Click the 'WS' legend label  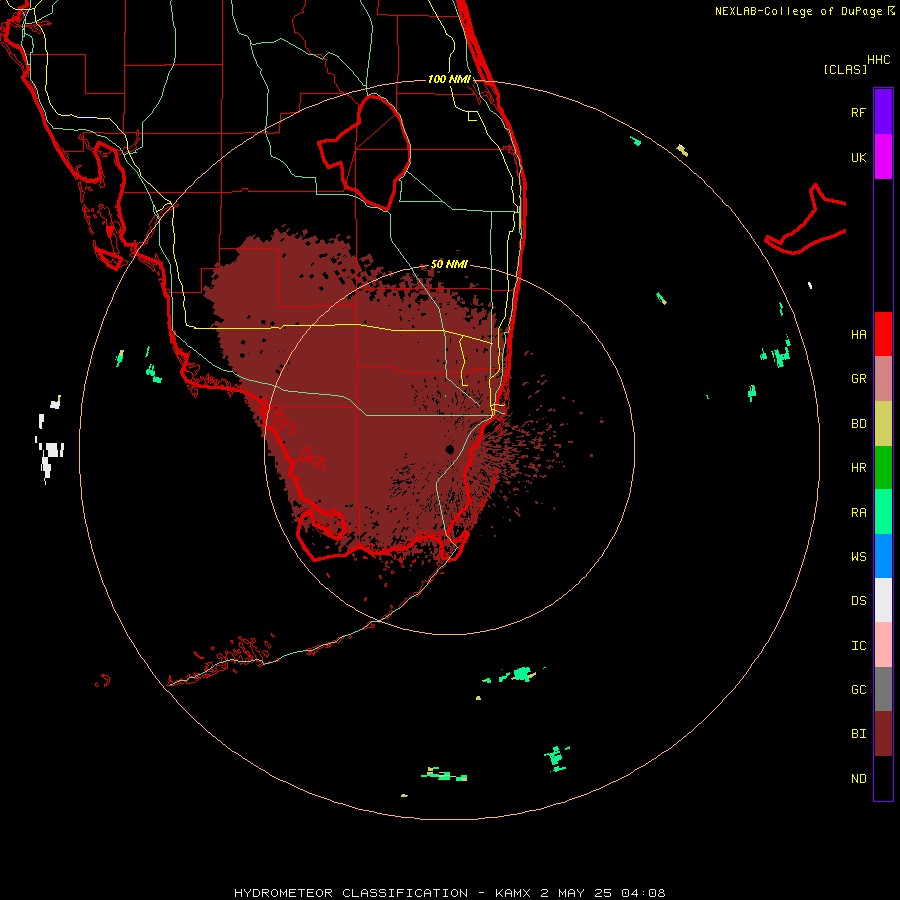coord(858,557)
